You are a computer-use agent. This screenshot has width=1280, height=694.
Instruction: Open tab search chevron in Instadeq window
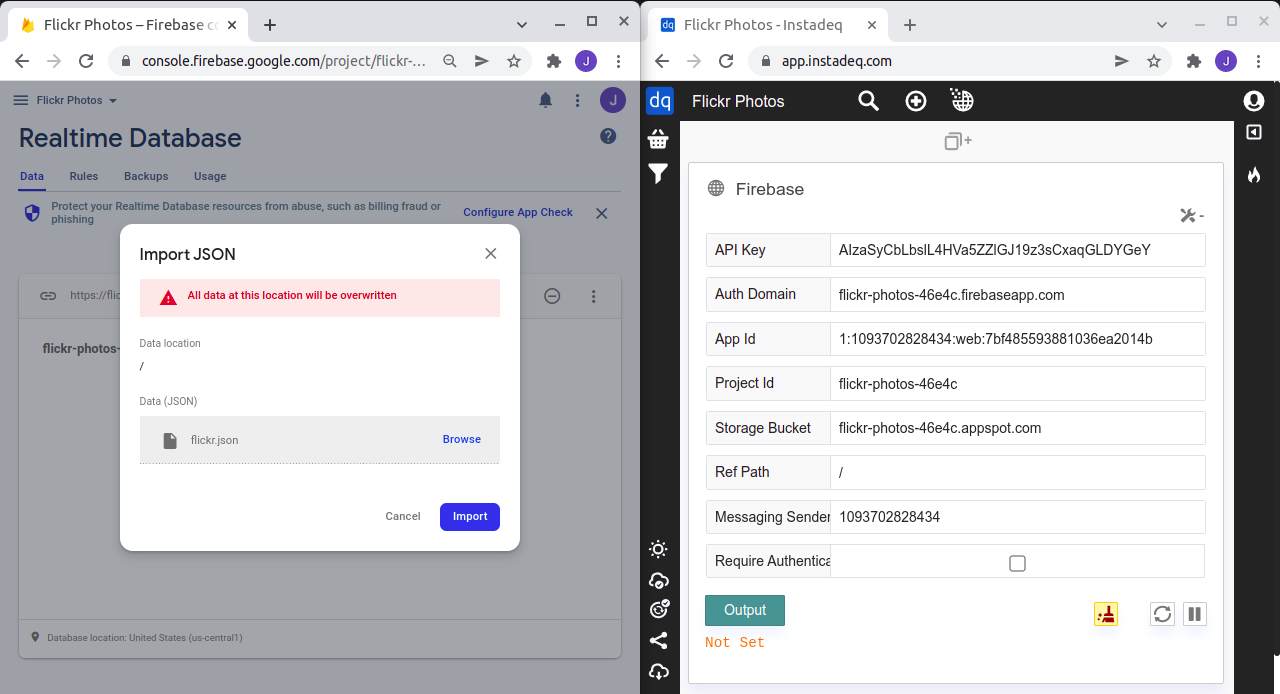pos(1162,24)
